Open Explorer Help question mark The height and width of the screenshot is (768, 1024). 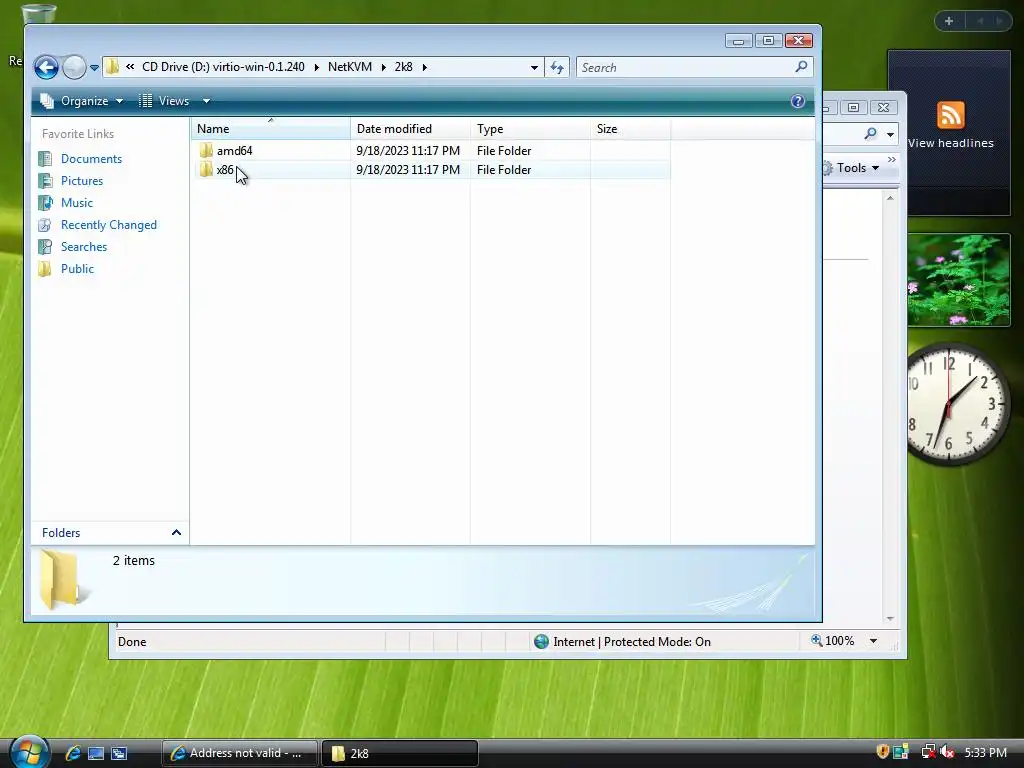(797, 101)
